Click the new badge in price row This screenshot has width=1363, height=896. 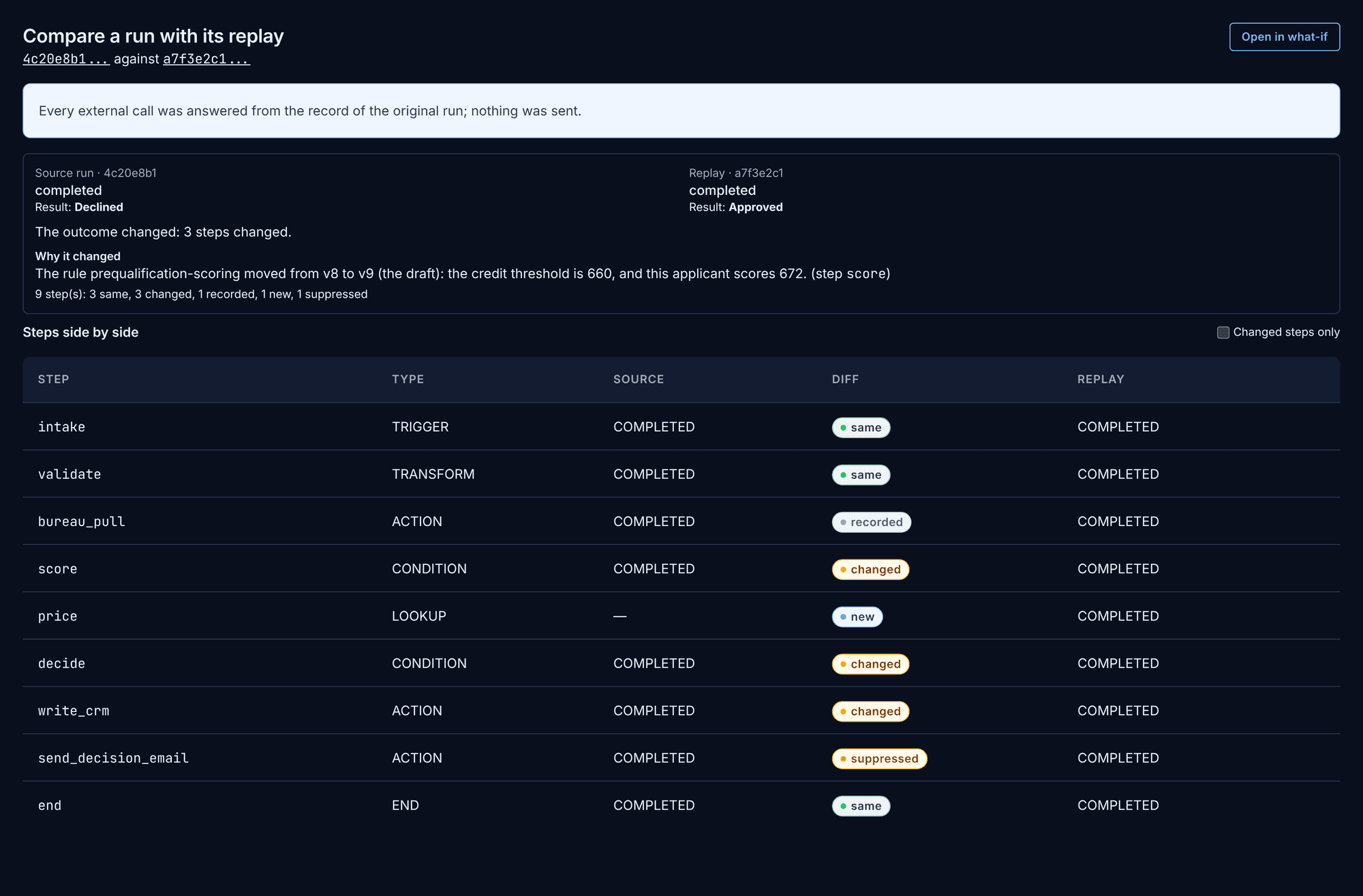(857, 617)
